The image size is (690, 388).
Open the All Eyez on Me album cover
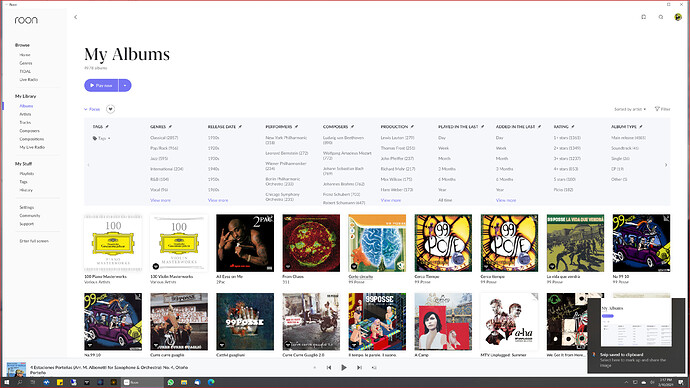click(245, 243)
